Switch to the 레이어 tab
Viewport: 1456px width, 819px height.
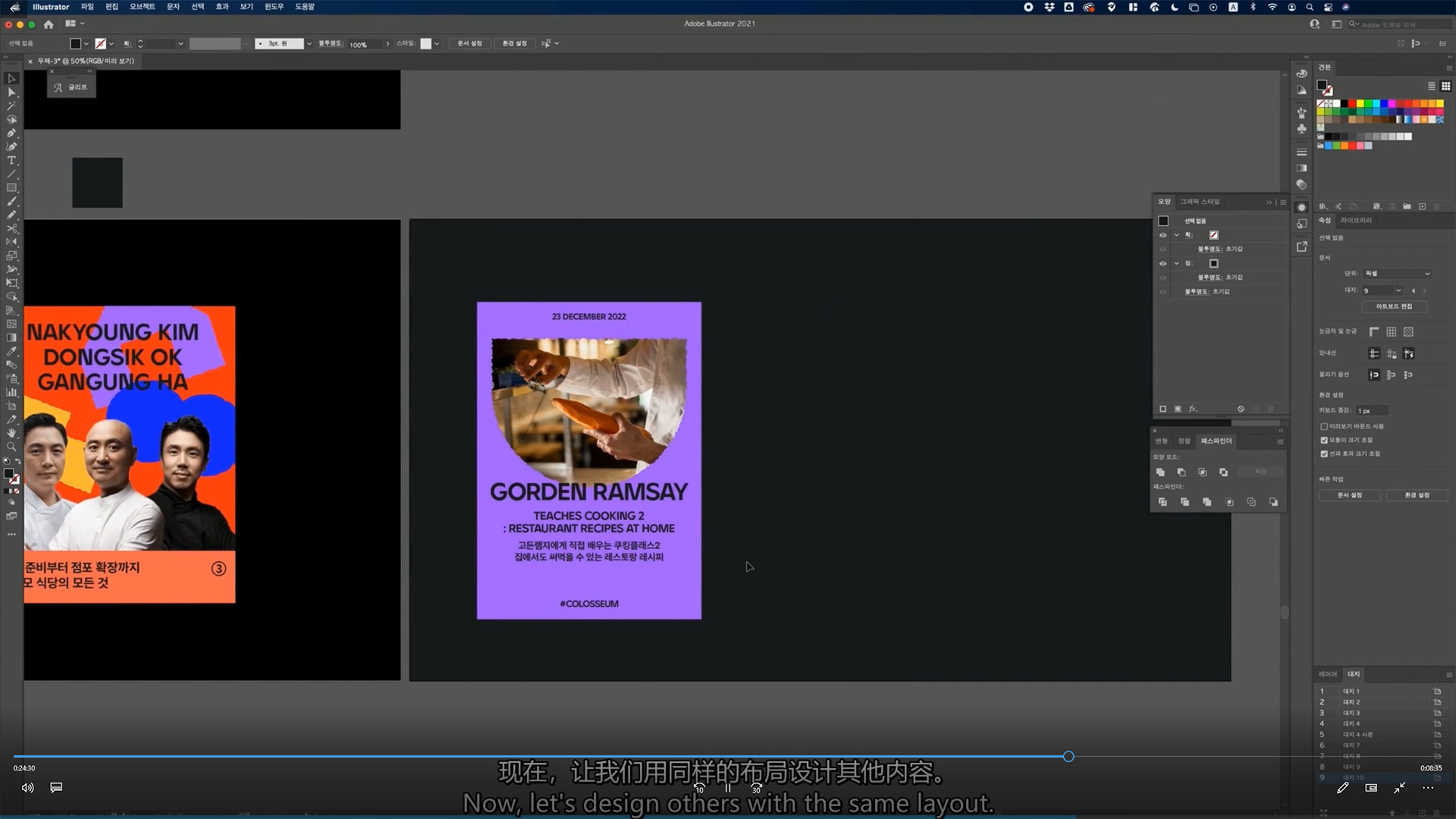(1328, 674)
